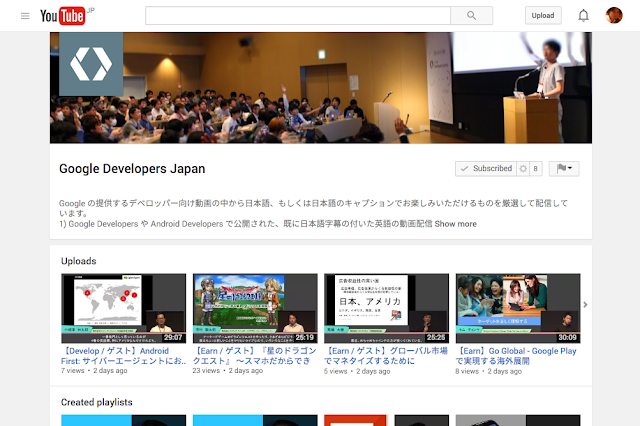
Task: Open the 日本、アメリカ slide video thumbnail
Action: coord(387,308)
